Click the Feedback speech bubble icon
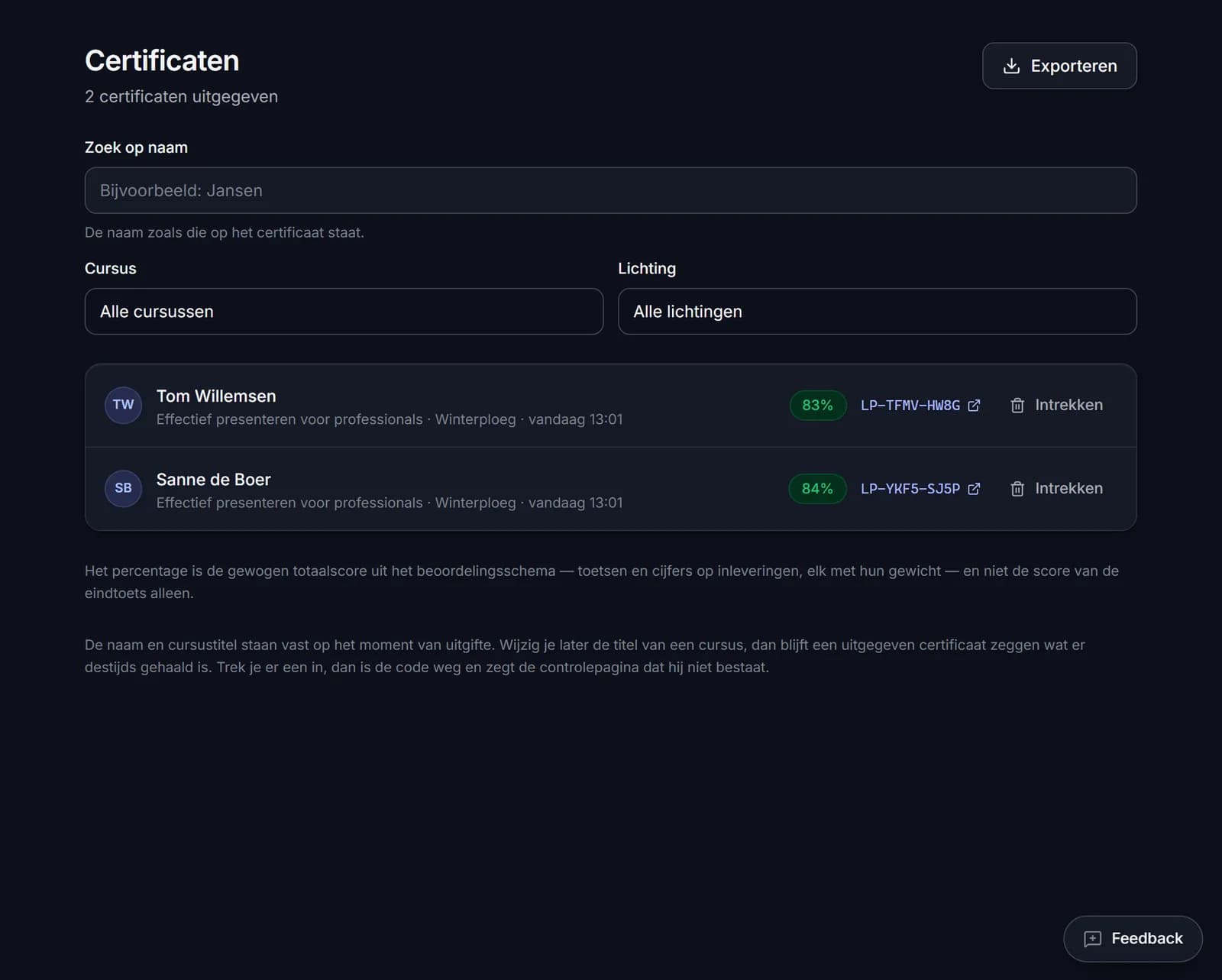This screenshot has width=1222, height=980. pos(1093,939)
